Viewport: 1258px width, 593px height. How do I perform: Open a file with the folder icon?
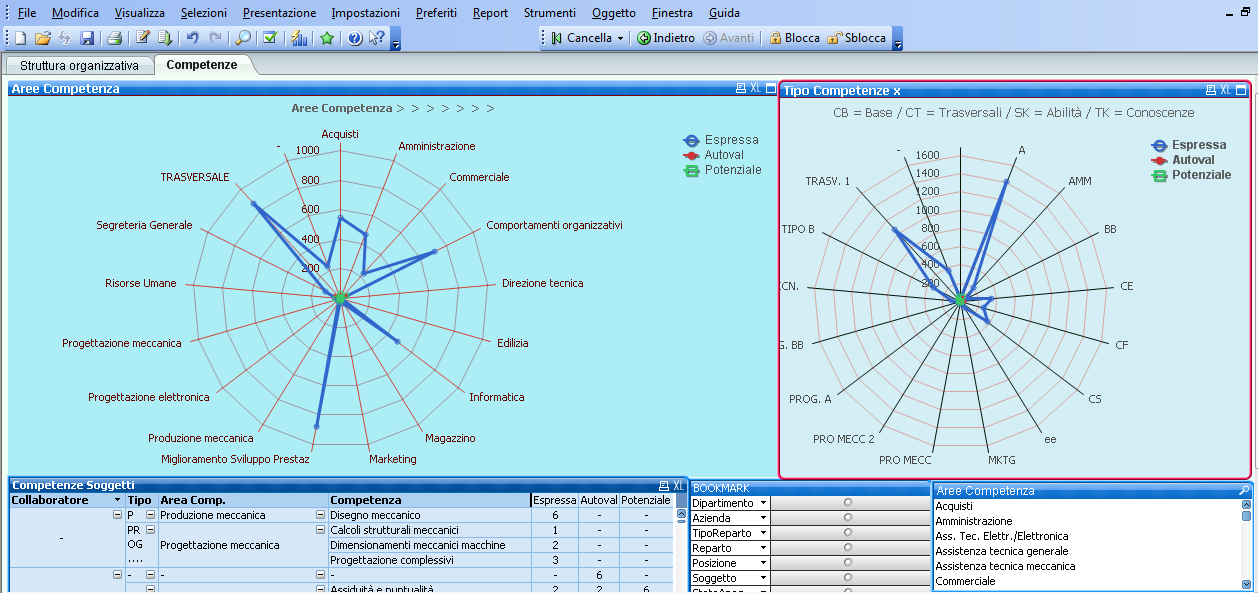42,38
